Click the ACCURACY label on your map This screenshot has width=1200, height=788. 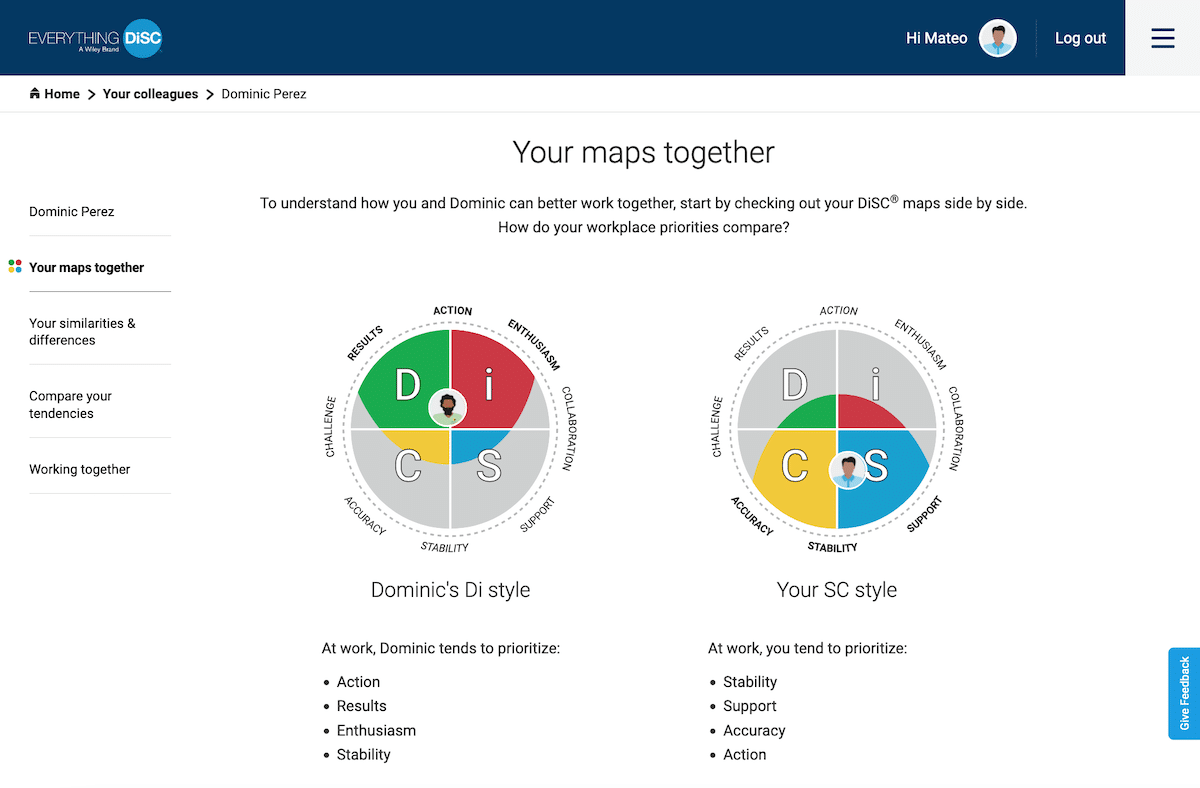tap(752, 515)
